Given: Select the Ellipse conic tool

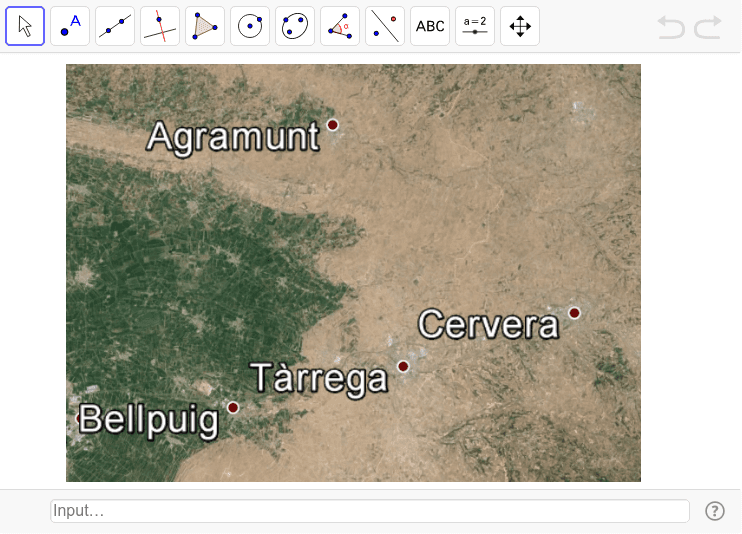Looking at the screenshot, I should coord(295,26).
